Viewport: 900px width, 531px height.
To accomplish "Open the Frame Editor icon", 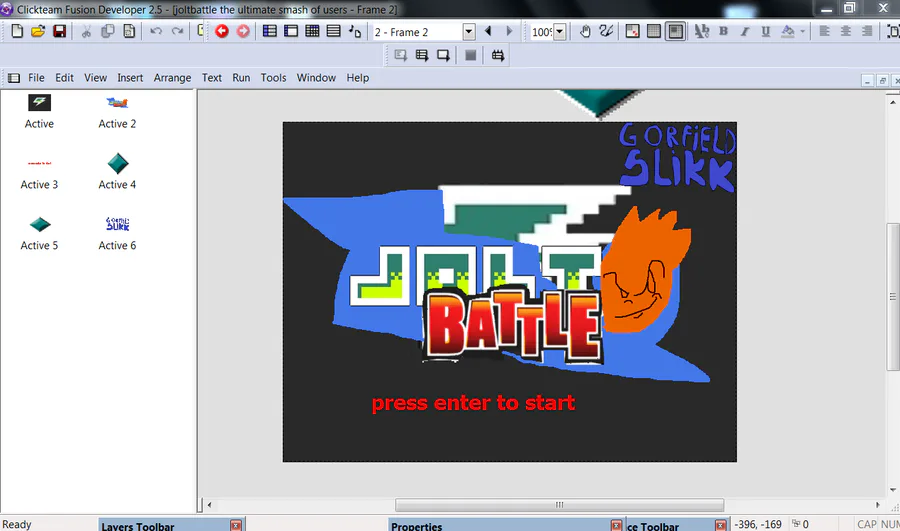I will [291, 31].
